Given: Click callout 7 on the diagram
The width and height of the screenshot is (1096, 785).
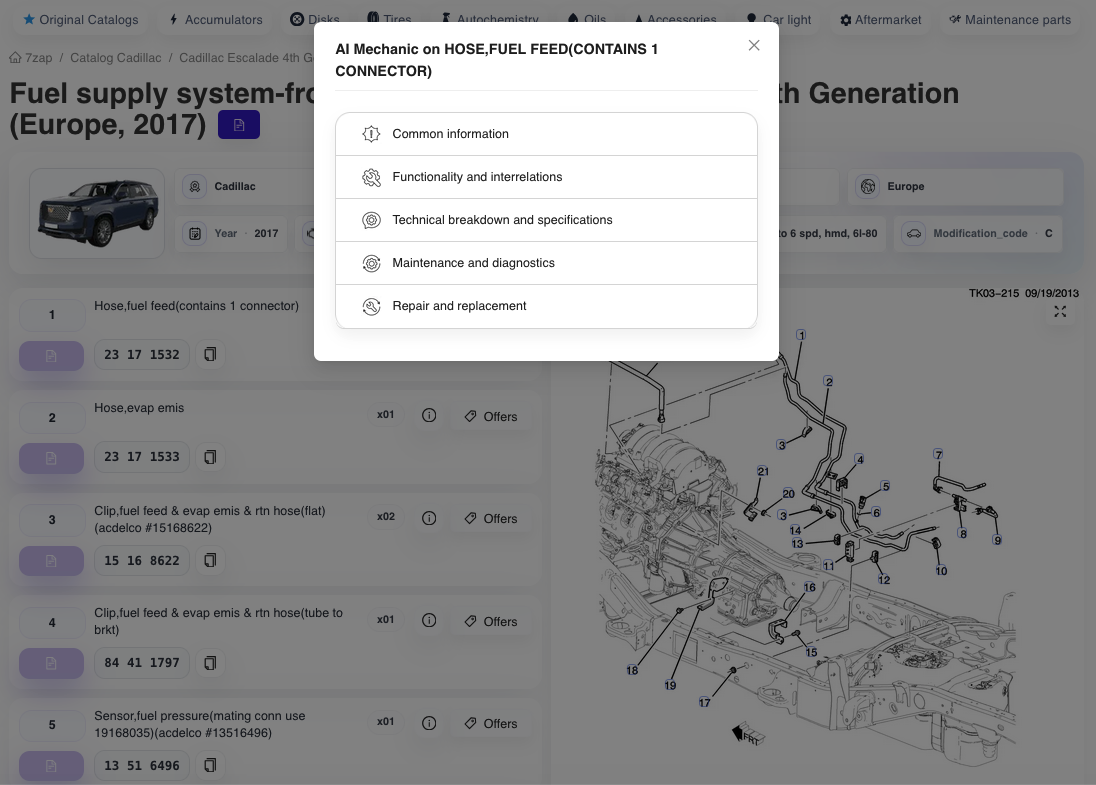Looking at the screenshot, I should [x=938, y=454].
